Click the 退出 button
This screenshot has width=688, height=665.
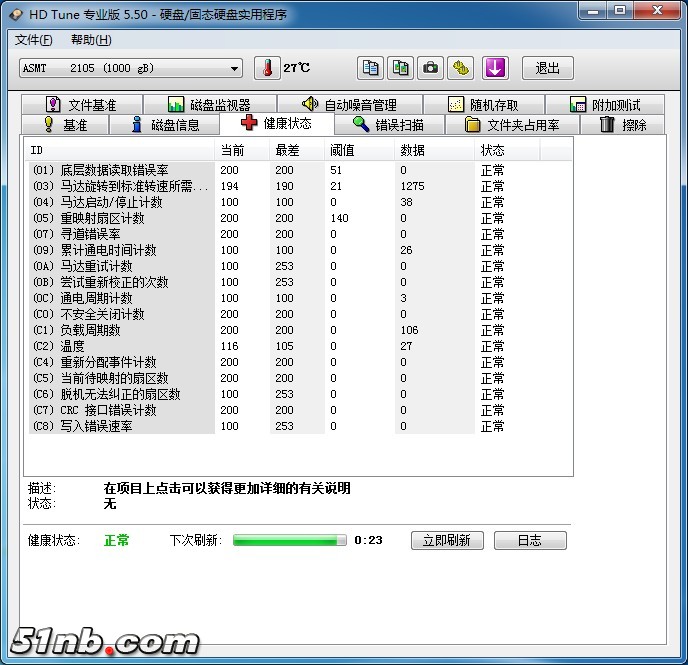coord(547,68)
